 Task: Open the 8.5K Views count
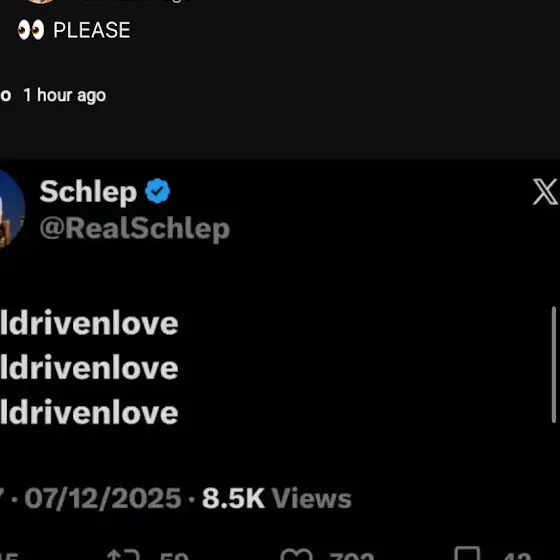tap(277, 499)
